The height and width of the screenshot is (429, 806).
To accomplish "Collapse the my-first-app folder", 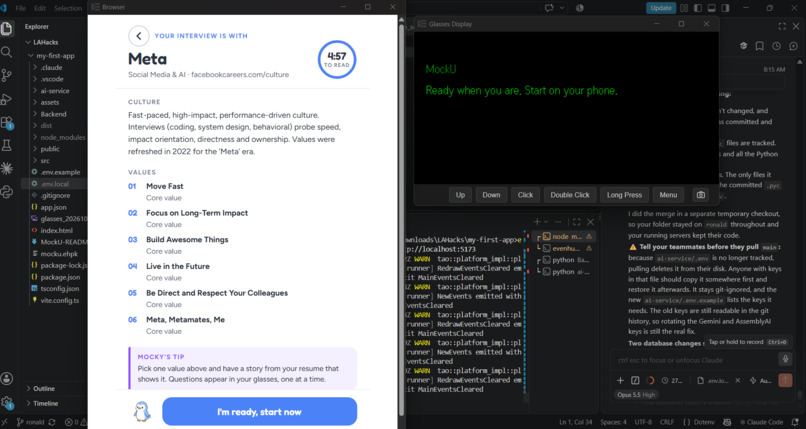I will (x=50, y=55).
